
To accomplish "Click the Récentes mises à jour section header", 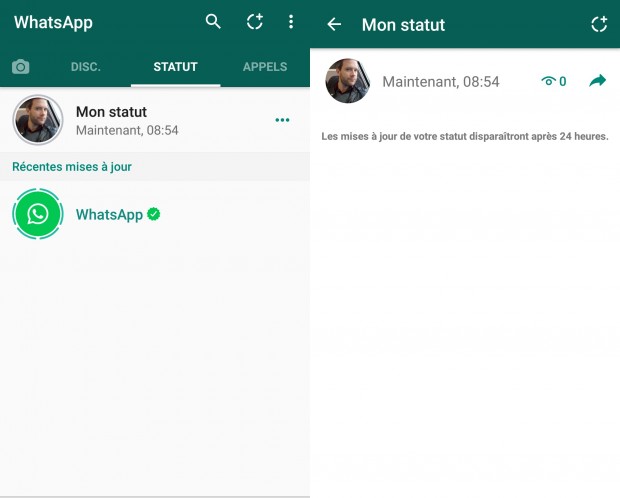I will tap(72, 167).
